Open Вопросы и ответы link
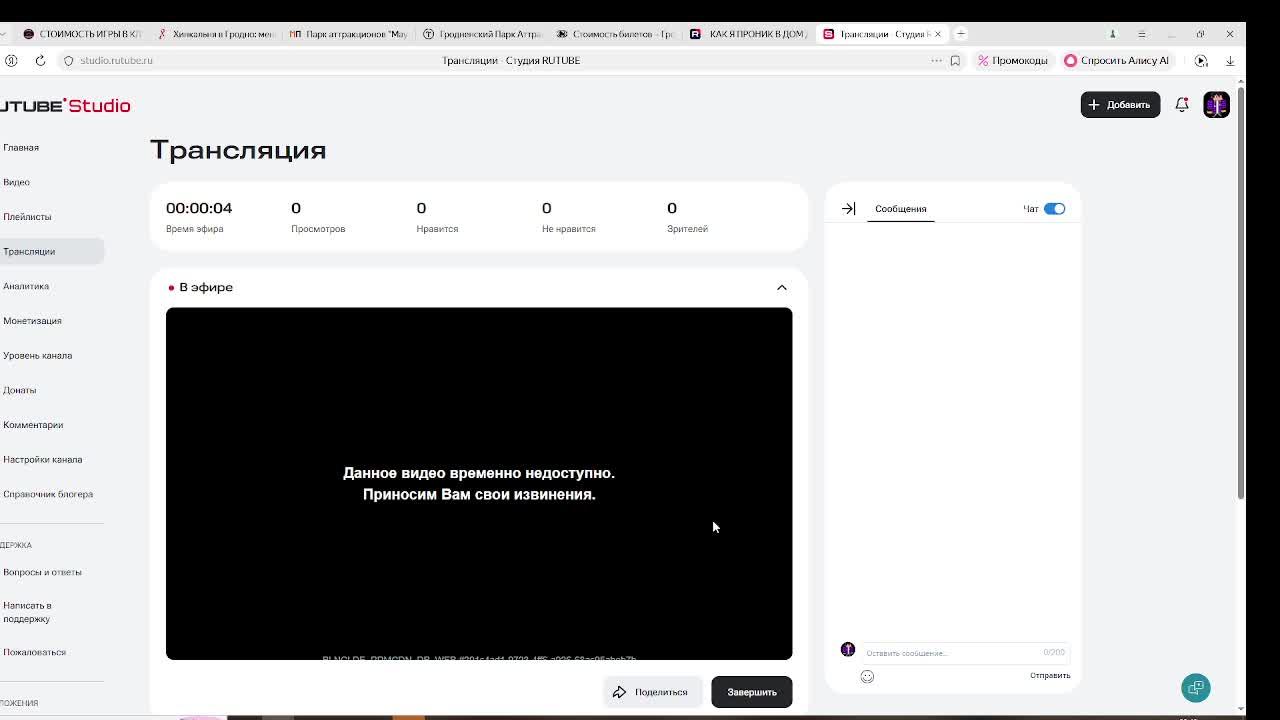The width and height of the screenshot is (1280, 720). pos(42,573)
